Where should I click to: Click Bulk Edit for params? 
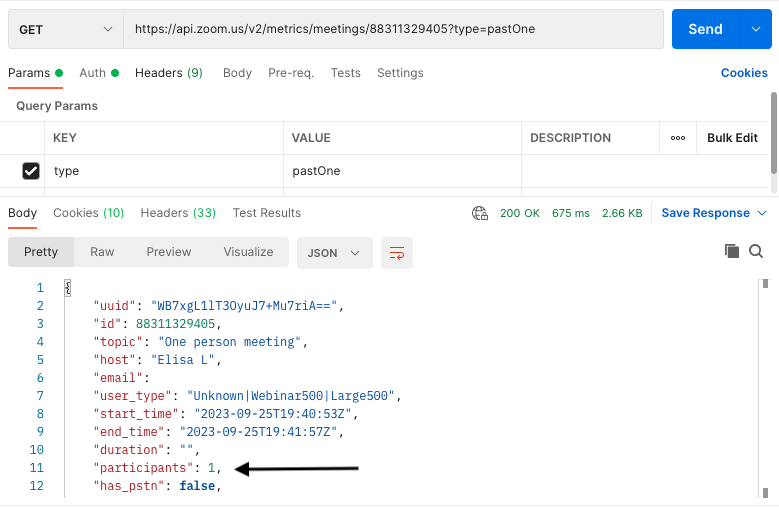[732, 138]
